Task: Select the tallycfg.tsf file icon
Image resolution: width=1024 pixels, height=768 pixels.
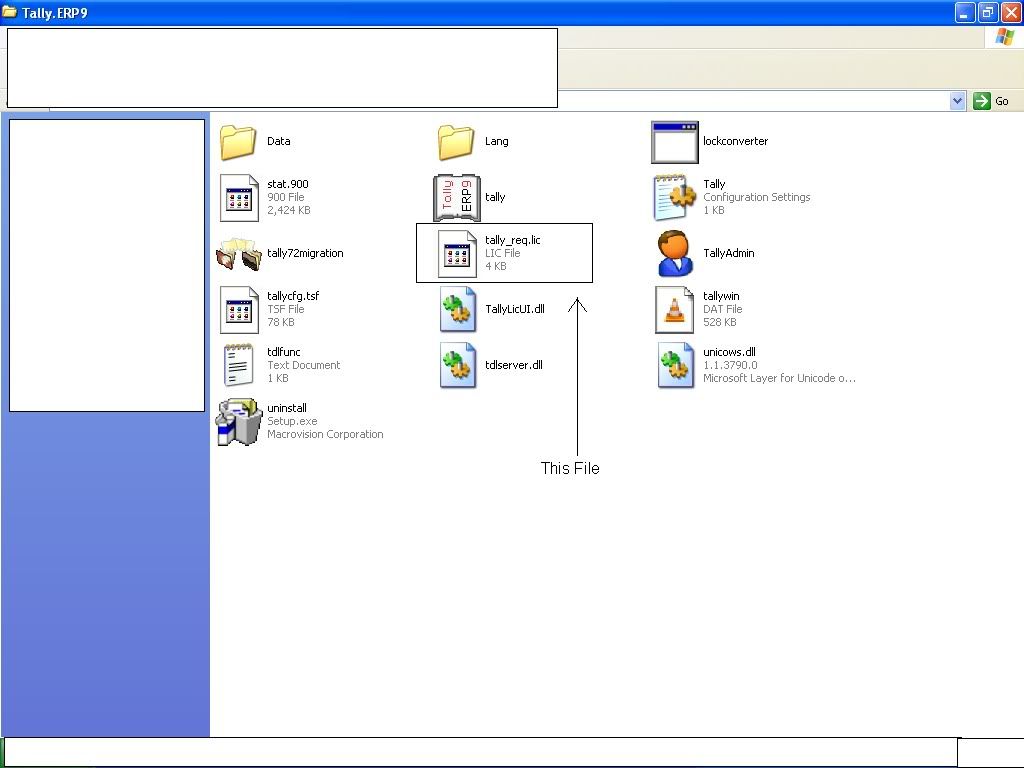Action: [x=238, y=310]
